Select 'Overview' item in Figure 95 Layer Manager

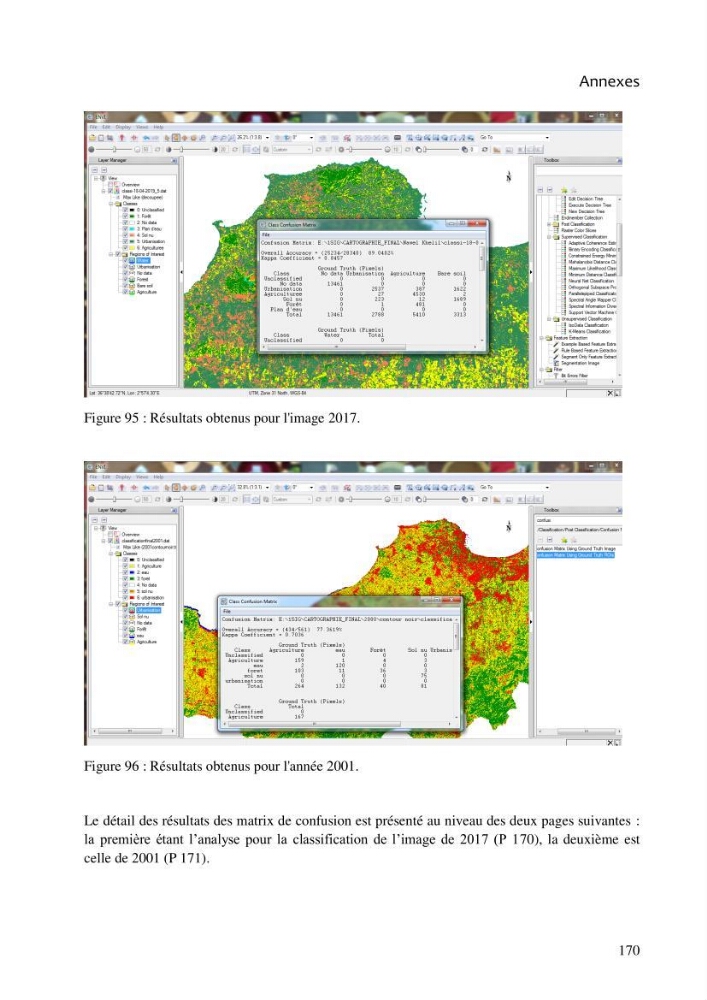tap(131, 184)
